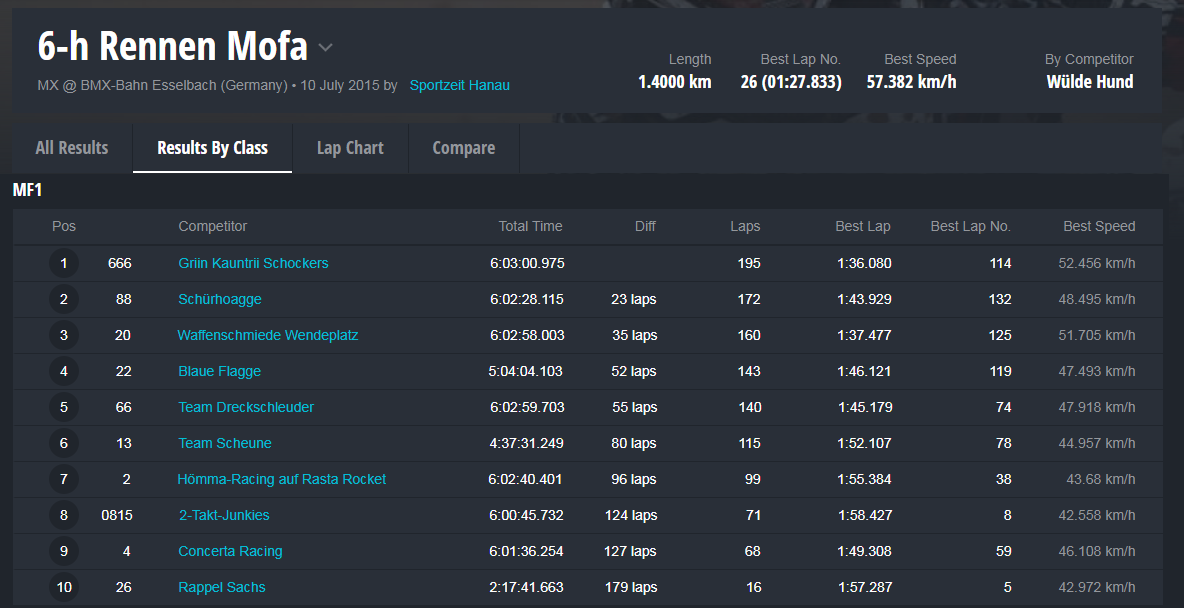
Task: View the Blaue Flagge team details
Action: pyautogui.click(x=219, y=371)
